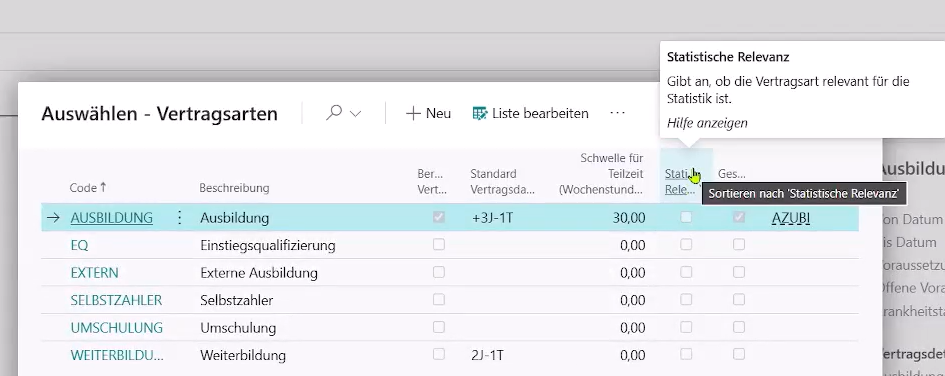Select the EXTERN contract type
The image size is (945, 376).
click(x=95, y=272)
